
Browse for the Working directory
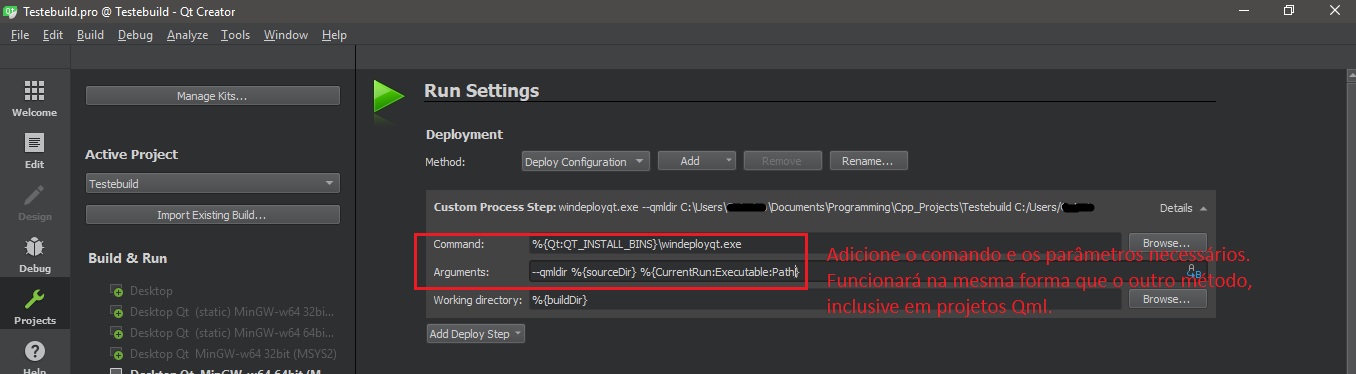coord(1167,299)
